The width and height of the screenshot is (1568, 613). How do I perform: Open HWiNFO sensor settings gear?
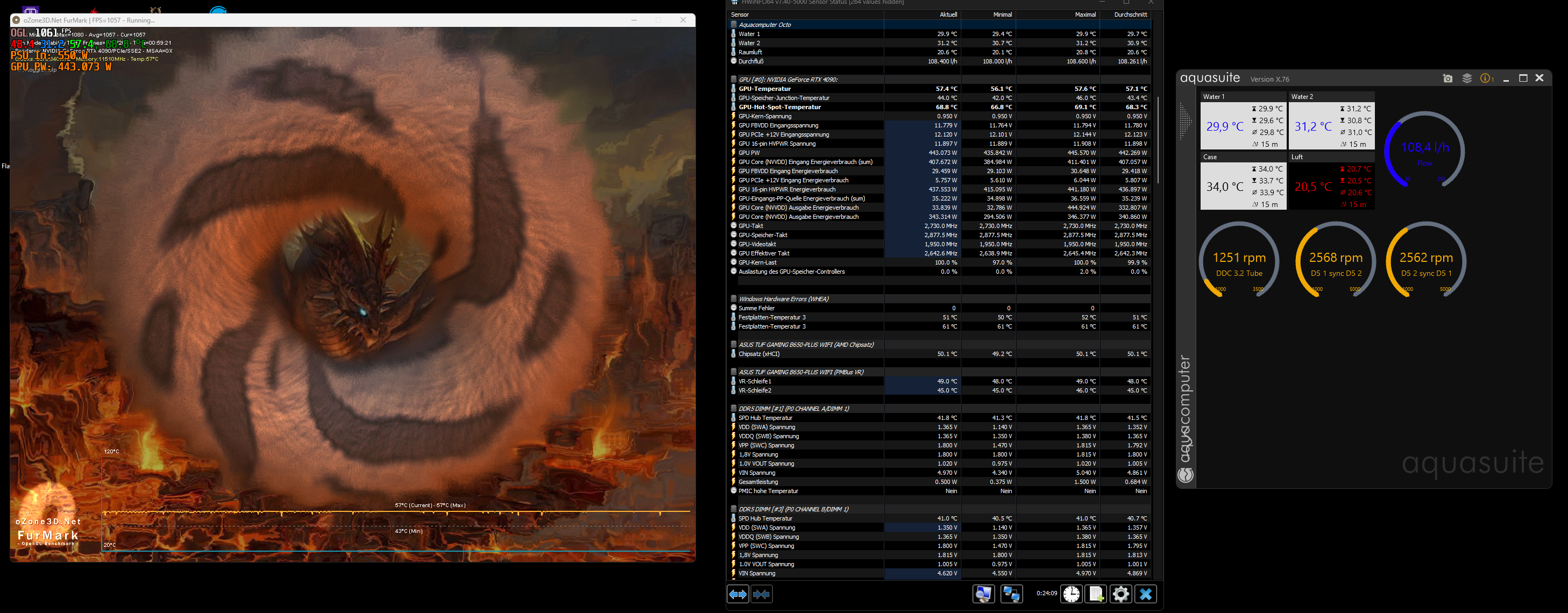[1120, 594]
